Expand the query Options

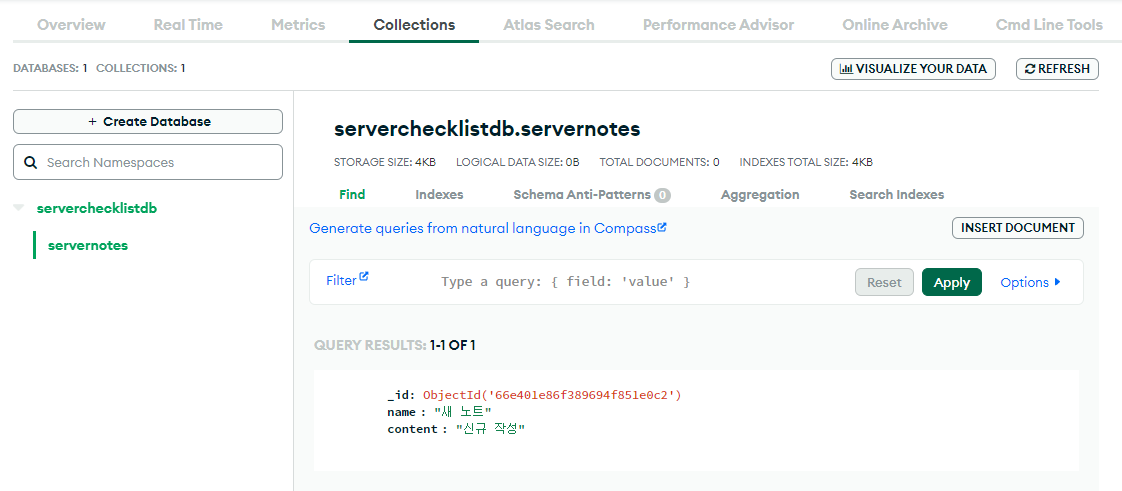click(1030, 282)
